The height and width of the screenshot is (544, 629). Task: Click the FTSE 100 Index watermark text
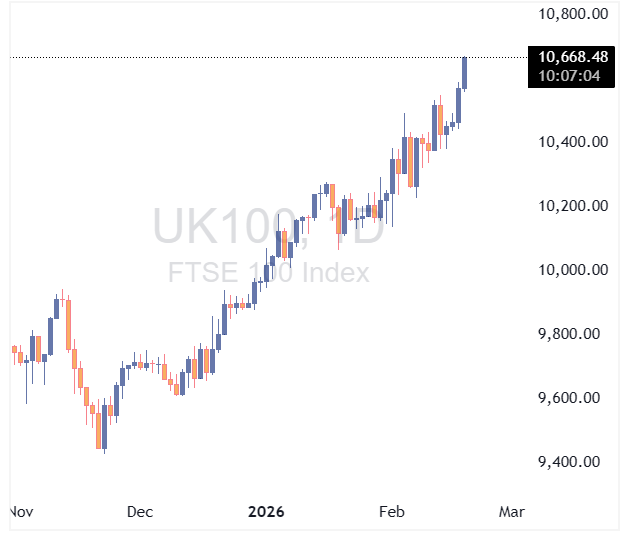(267, 273)
